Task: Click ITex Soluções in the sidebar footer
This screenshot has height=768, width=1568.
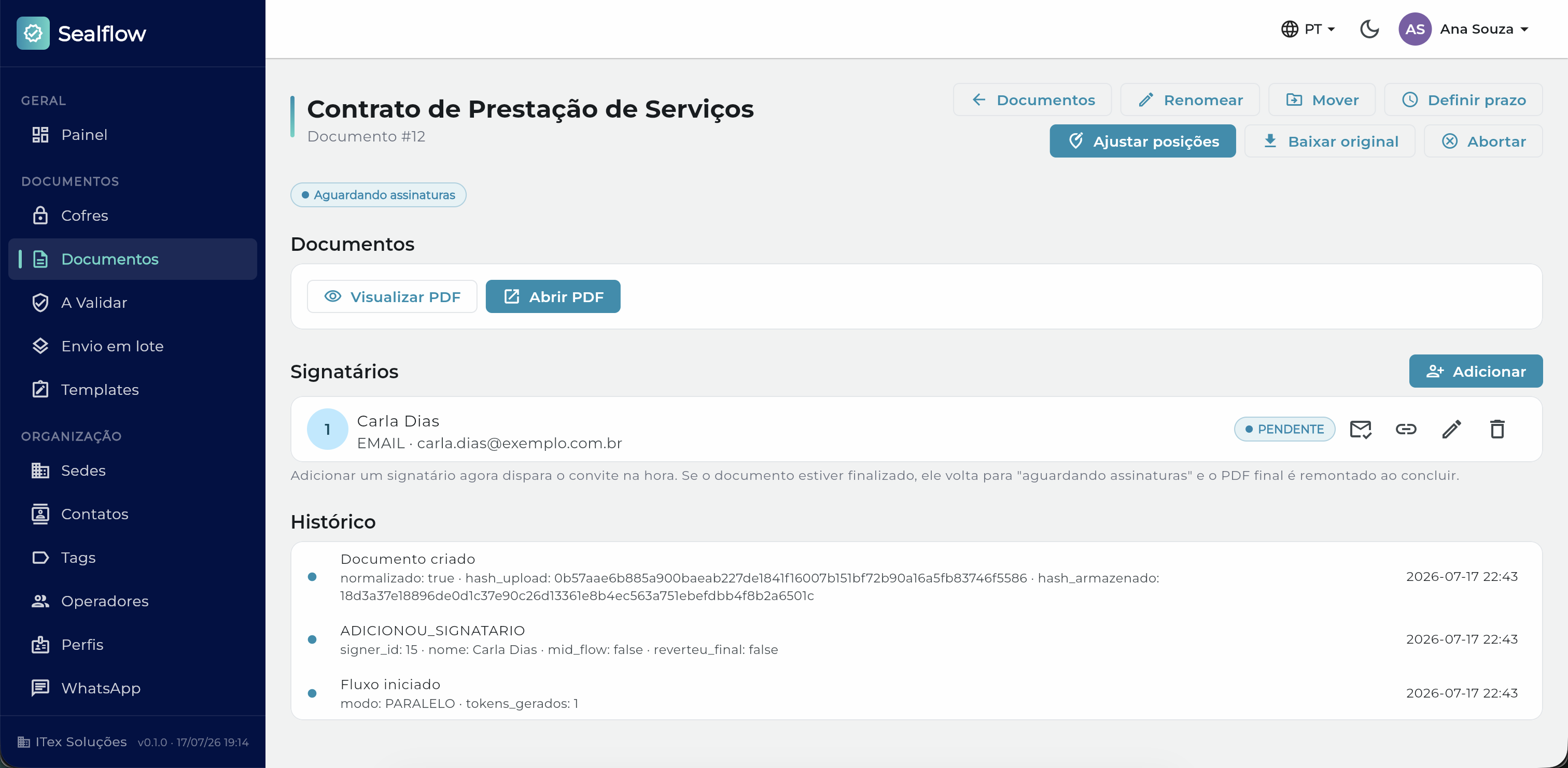Action: click(x=80, y=742)
